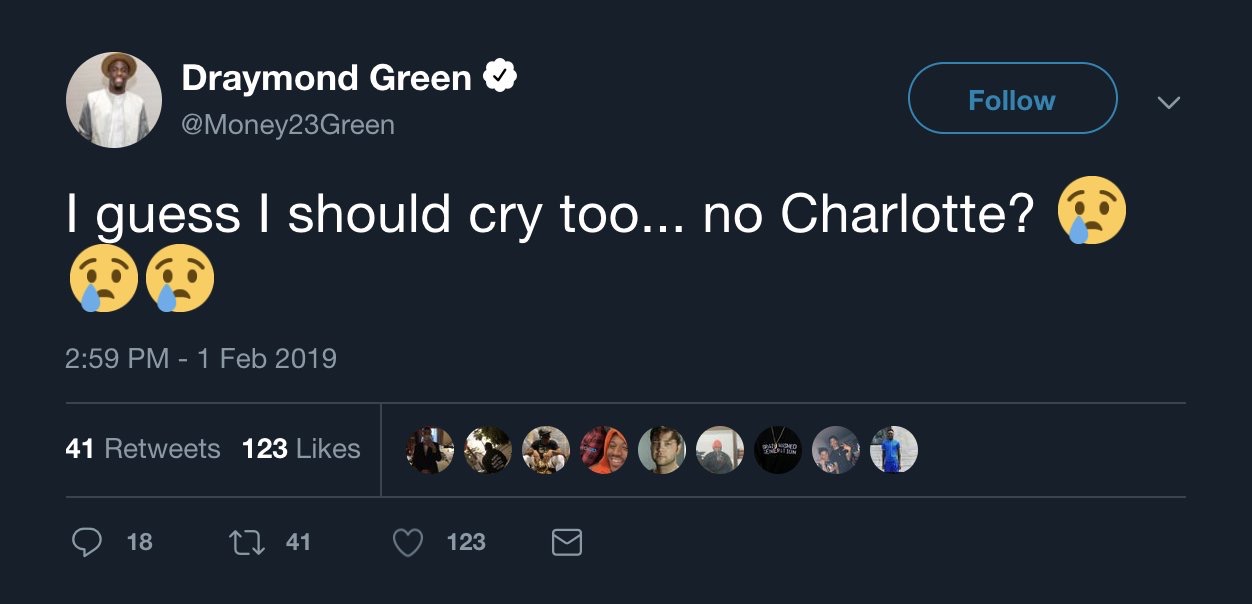The image size is (1252, 604).
Task: Open first liker avatar in the row
Action: click(430, 450)
